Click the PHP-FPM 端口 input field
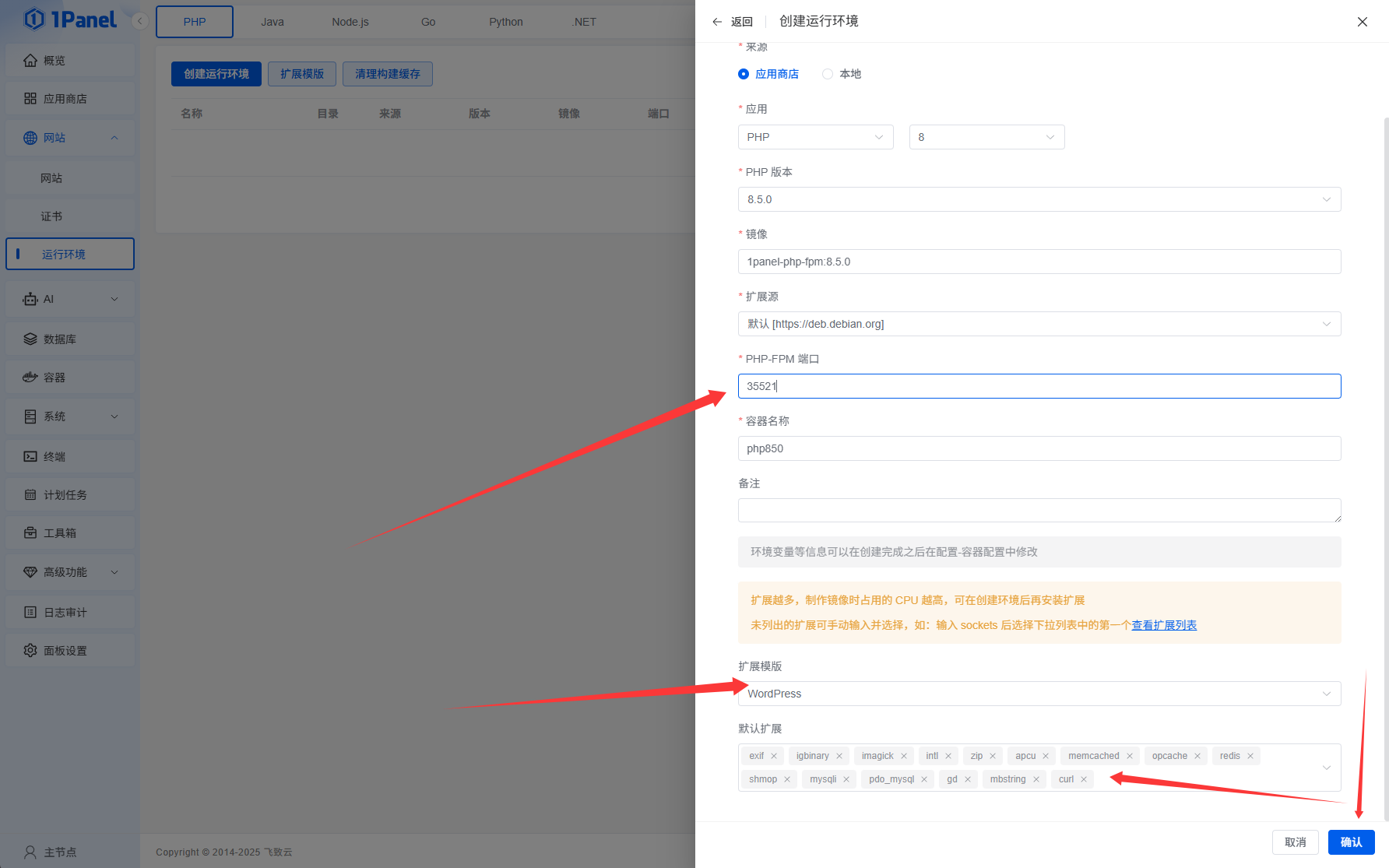1389x868 pixels. click(x=1039, y=386)
